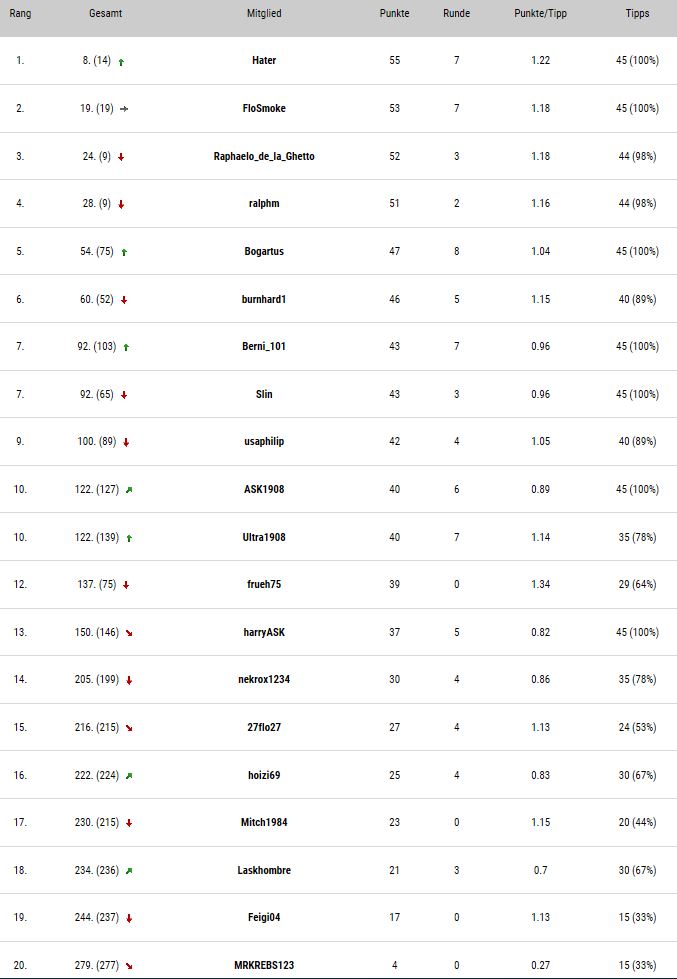The image size is (677, 979).
Task: Click the diagonal green arrow in Laskhombre's row
Action: click(129, 871)
